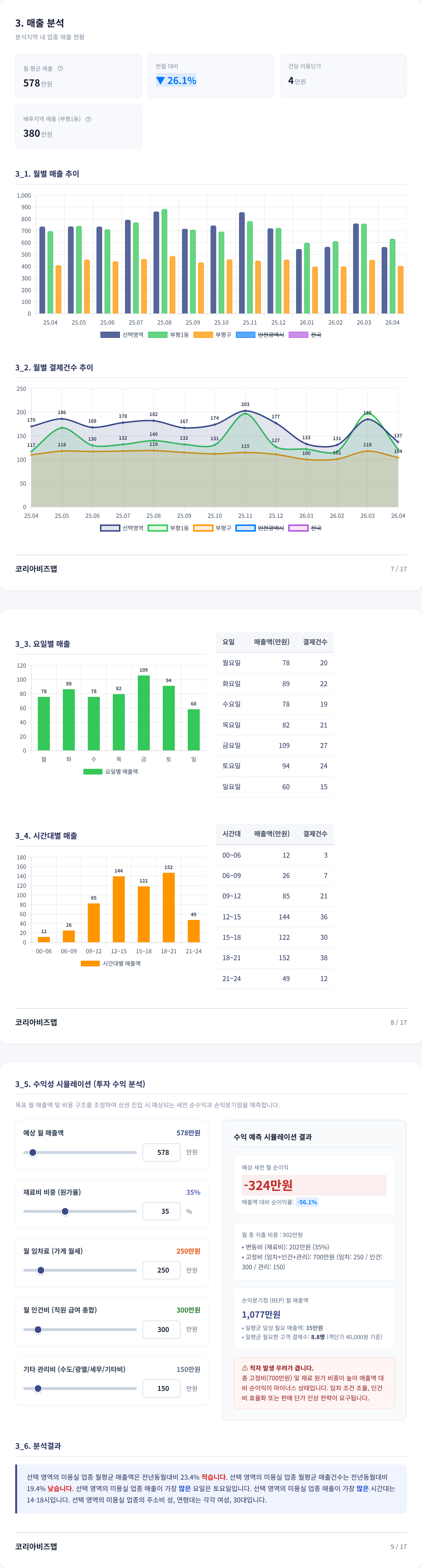Viewport: 422px width, 1568px height.
Task: Toggle 부평구 legend in 월별 매출 추이 chart
Action: point(212,335)
